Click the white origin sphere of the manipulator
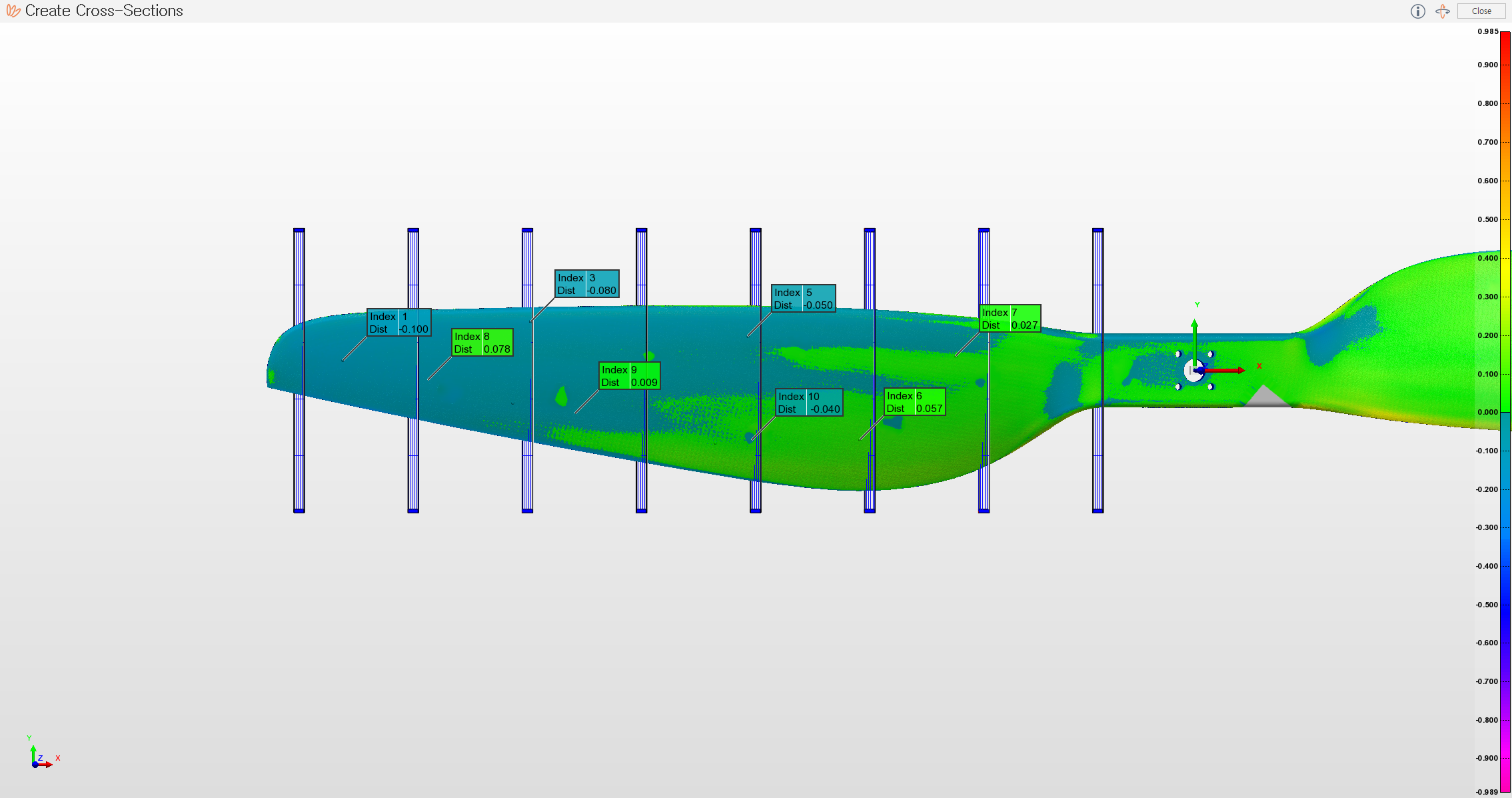The width and height of the screenshot is (1512, 798). pyautogui.click(x=1193, y=371)
